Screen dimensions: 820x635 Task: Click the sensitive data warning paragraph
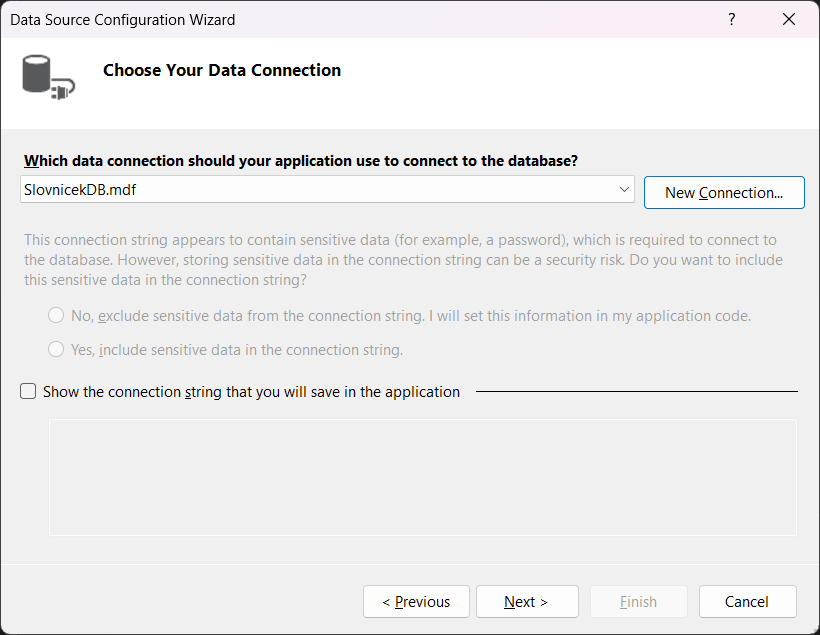pos(402,260)
